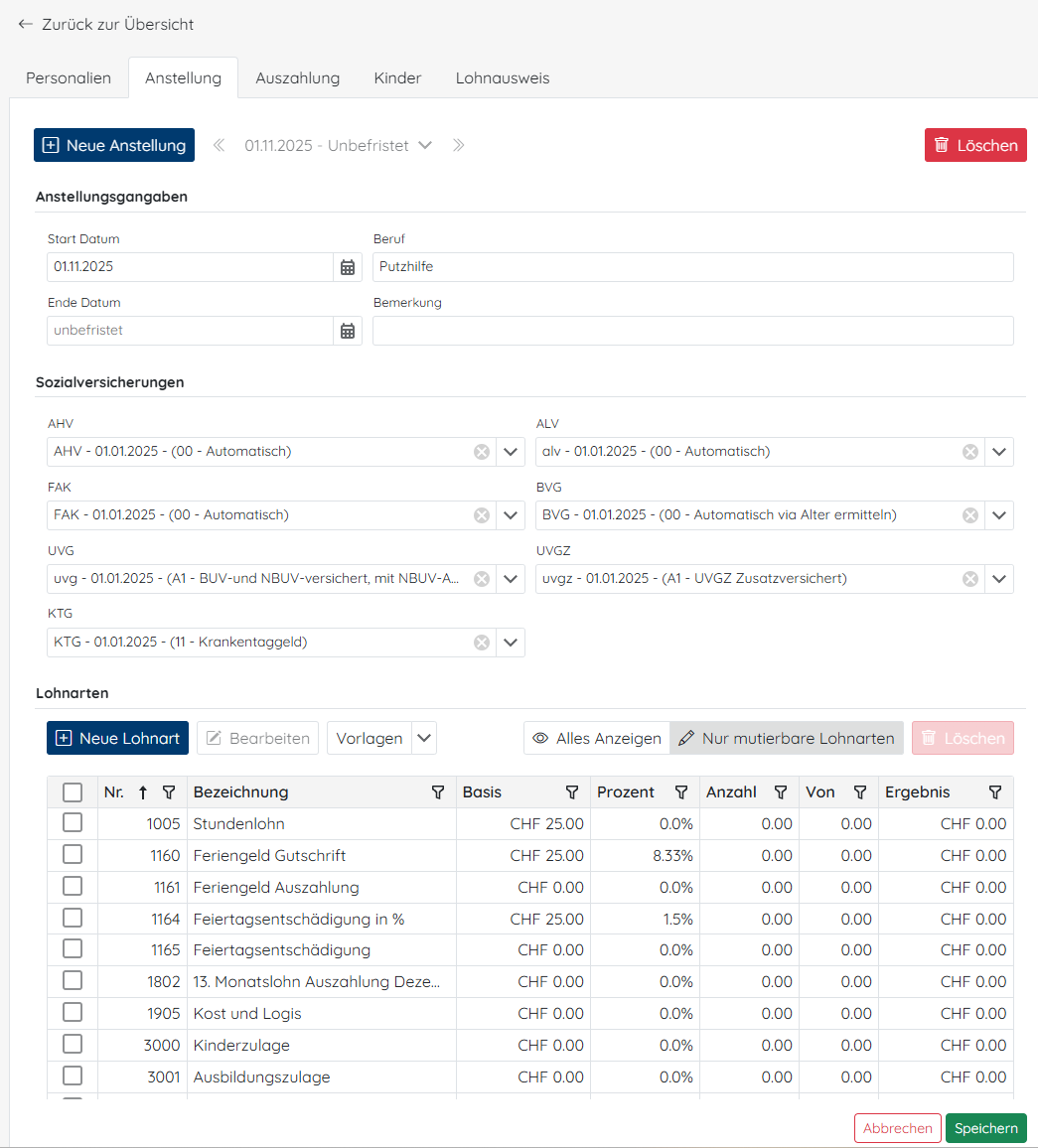
Task: Expand the UVGZ insurance dropdown
Action: [999, 579]
